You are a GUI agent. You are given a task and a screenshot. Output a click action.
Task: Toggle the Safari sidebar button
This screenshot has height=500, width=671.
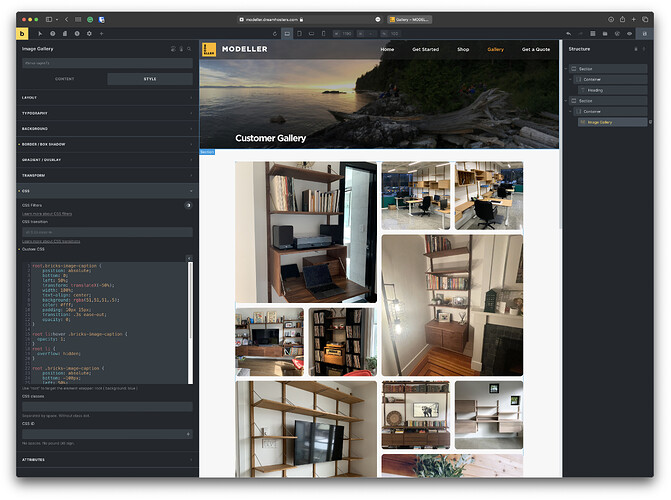[49, 19]
